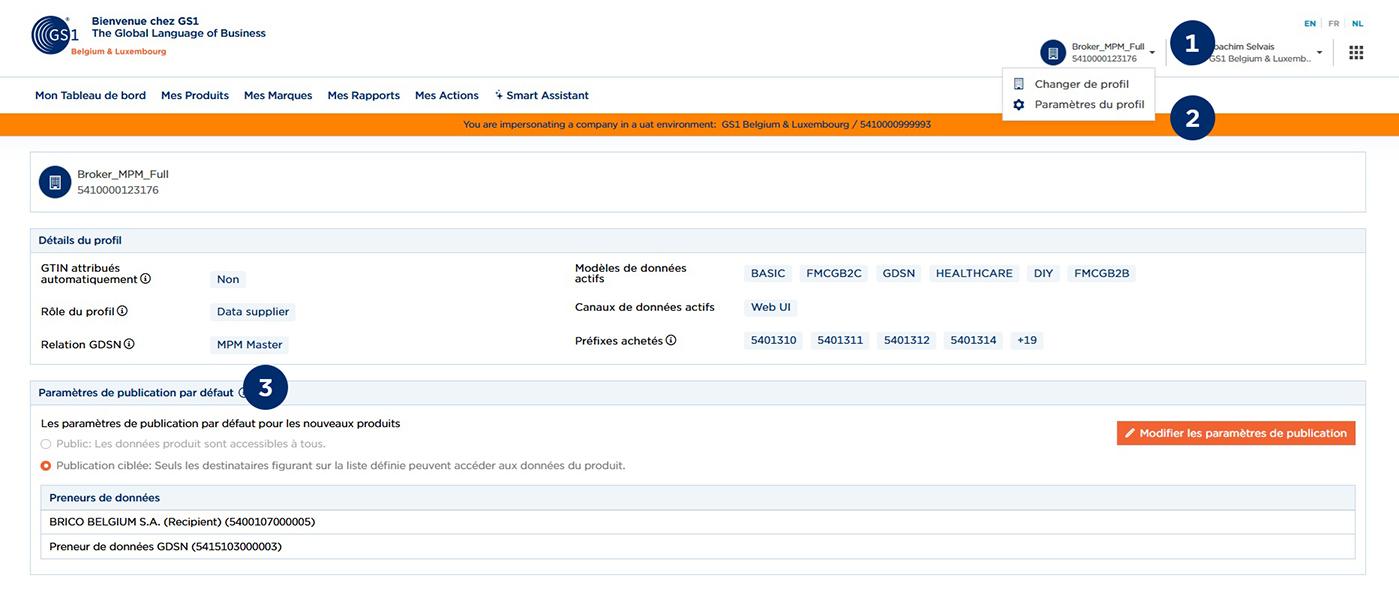Open Mon Tableau de bord menu
1399x596 pixels.
pyautogui.click(x=90, y=95)
